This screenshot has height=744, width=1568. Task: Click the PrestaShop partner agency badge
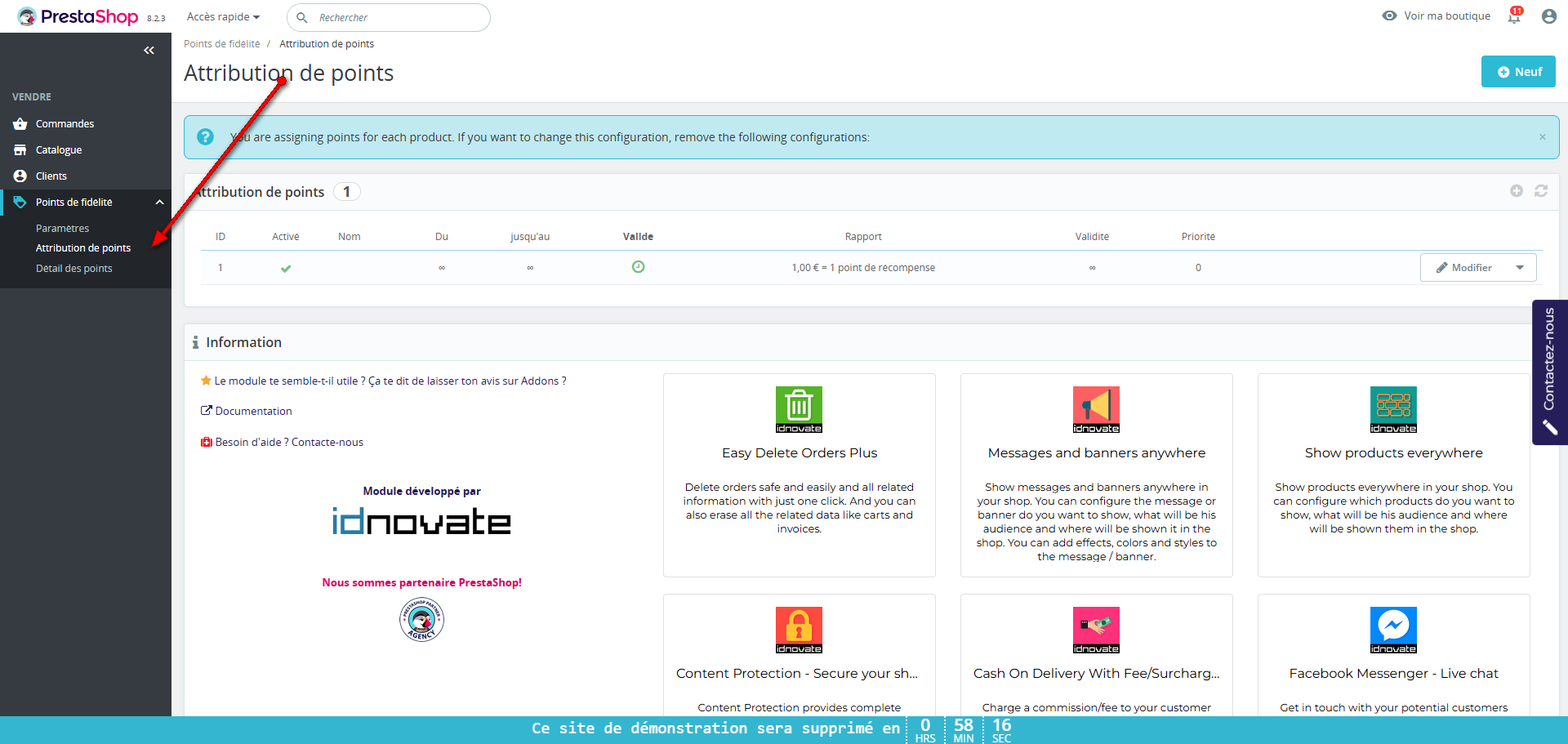[x=421, y=620]
